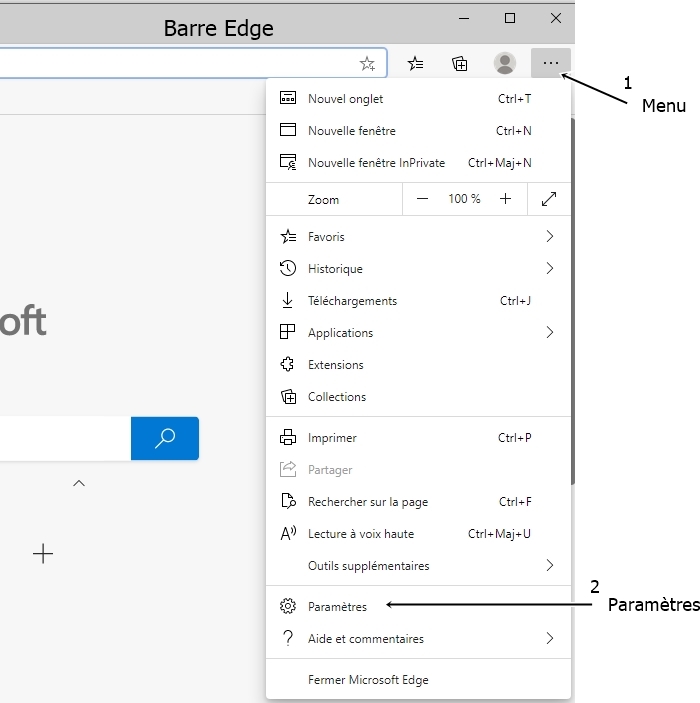Click the blue search magnifier button
This screenshot has width=700, height=703.
(x=165, y=438)
